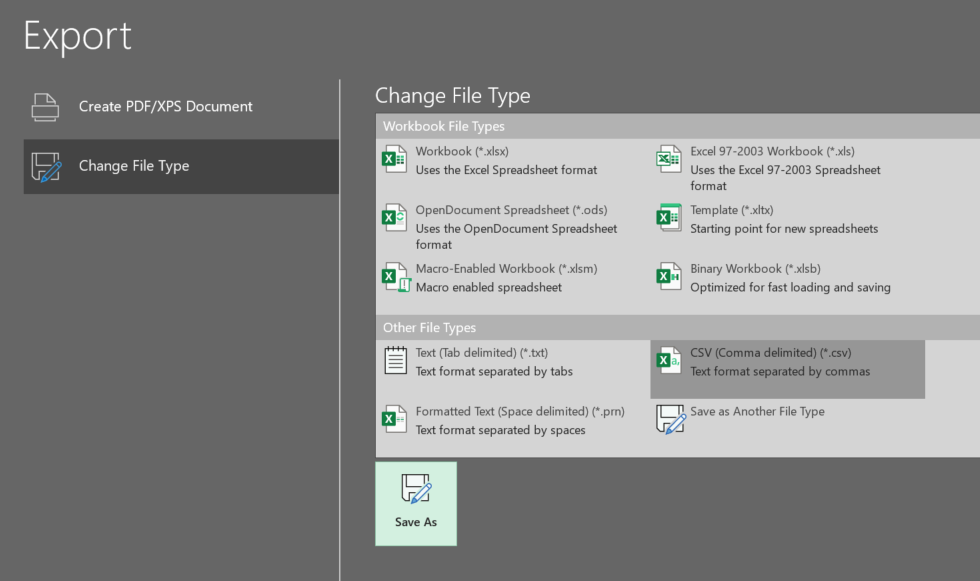This screenshot has width=980, height=581.
Task: Click the Workbook (*.xlsx) spreadsheet icon
Action: click(394, 159)
